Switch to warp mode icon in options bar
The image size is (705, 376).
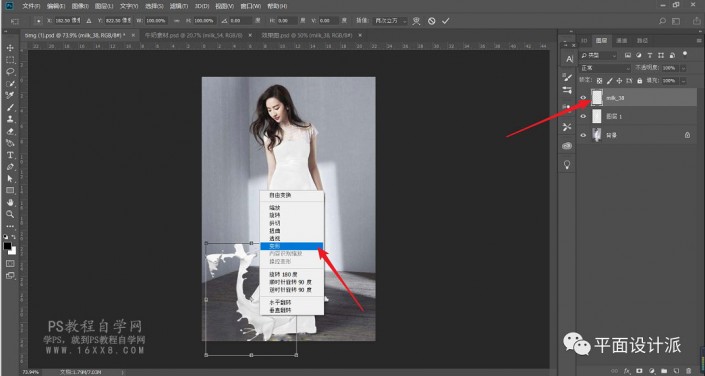416,21
